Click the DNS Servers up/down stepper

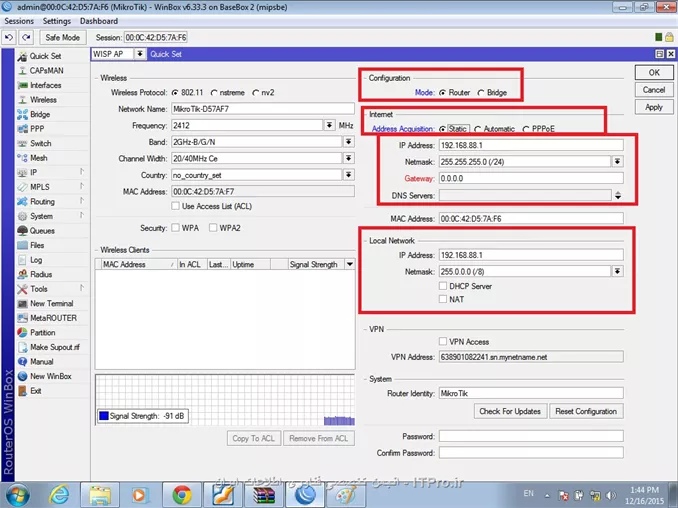(x=618, y=195)
